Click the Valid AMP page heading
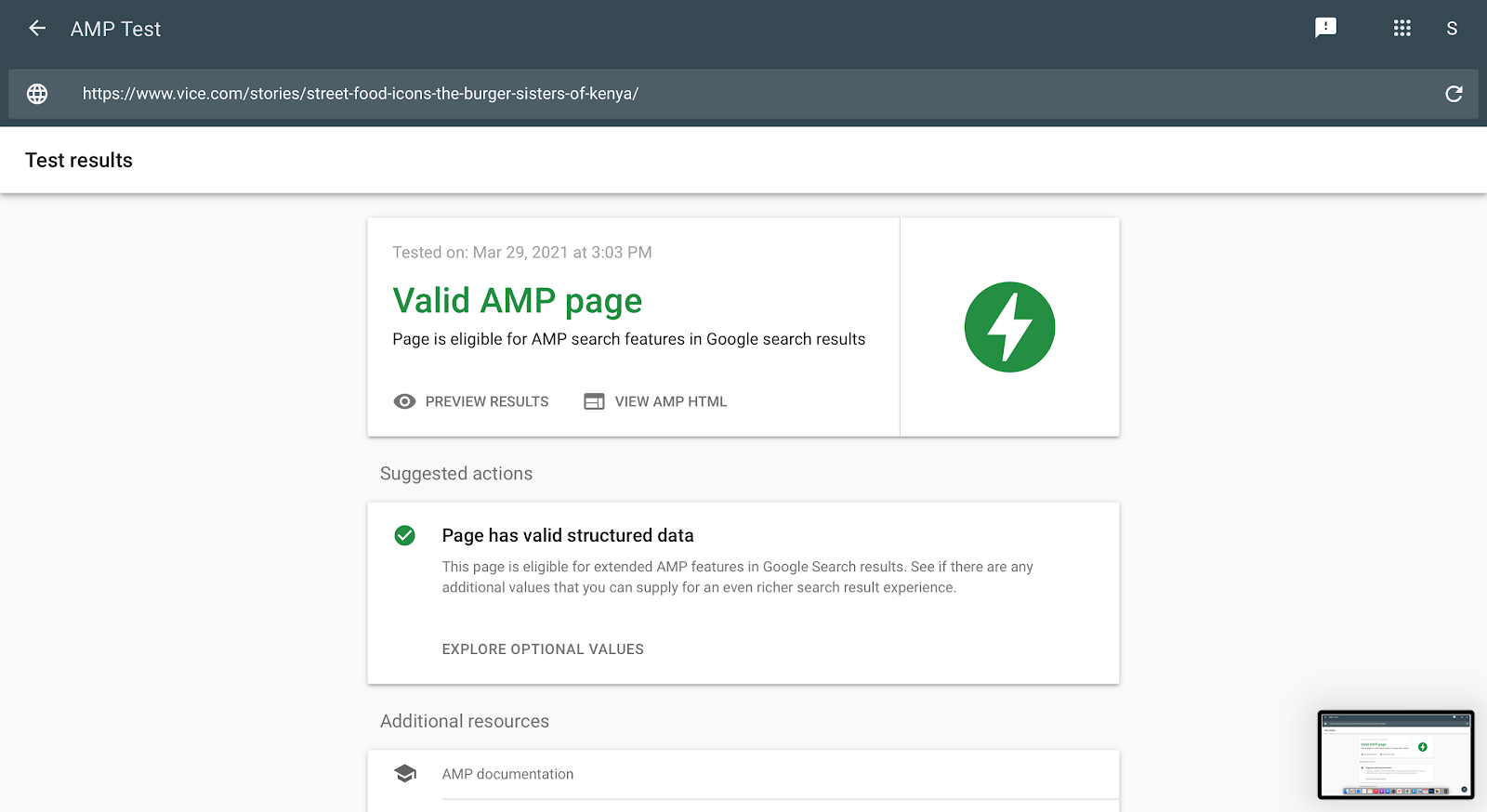The width and height of the screenshot is (1487, 812). pos(517,301)
